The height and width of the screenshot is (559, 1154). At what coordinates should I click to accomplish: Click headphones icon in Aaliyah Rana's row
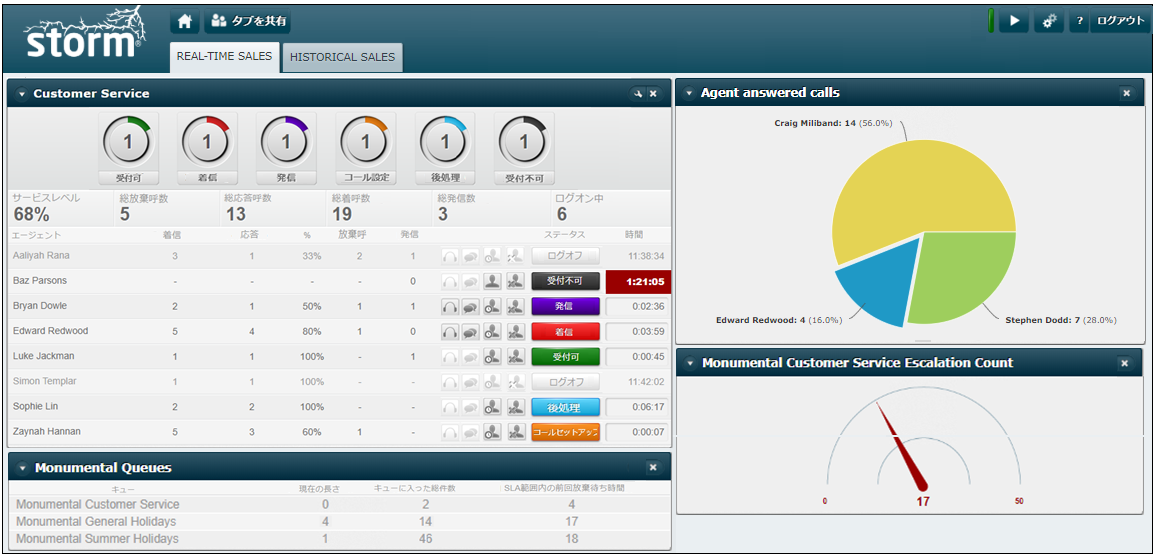(450, 256)
